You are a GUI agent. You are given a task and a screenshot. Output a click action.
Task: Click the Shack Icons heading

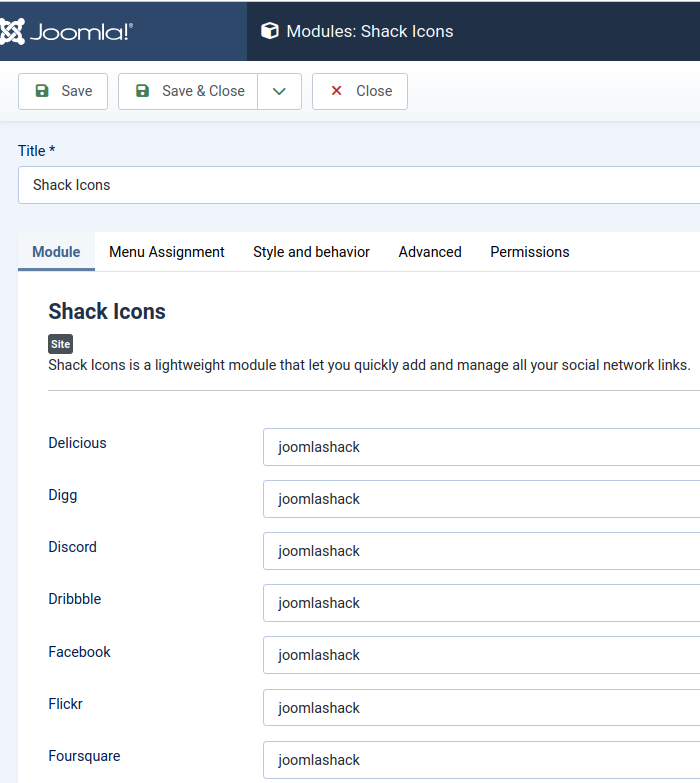pyautogui.click(x=107, y=311)
